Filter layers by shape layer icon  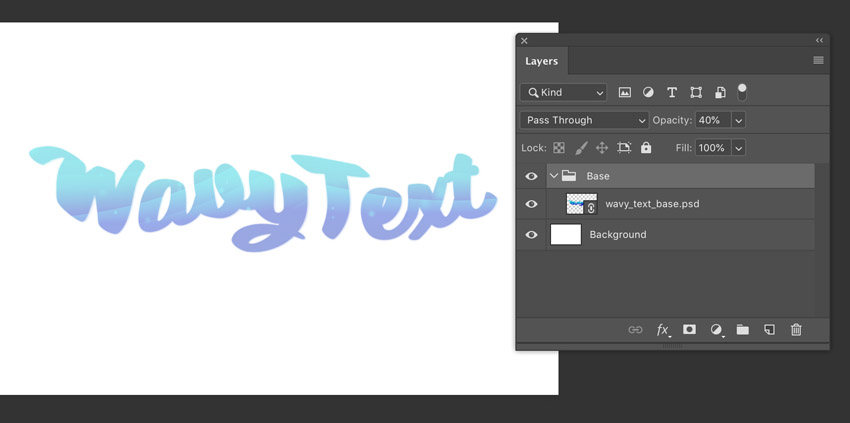coord(696,93)
